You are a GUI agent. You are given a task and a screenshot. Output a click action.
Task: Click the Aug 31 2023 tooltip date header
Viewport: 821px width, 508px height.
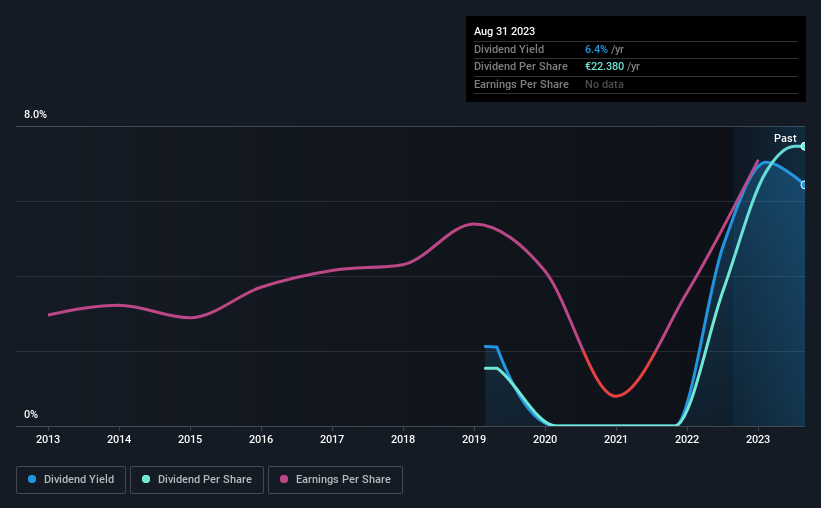tap(504, 31)
